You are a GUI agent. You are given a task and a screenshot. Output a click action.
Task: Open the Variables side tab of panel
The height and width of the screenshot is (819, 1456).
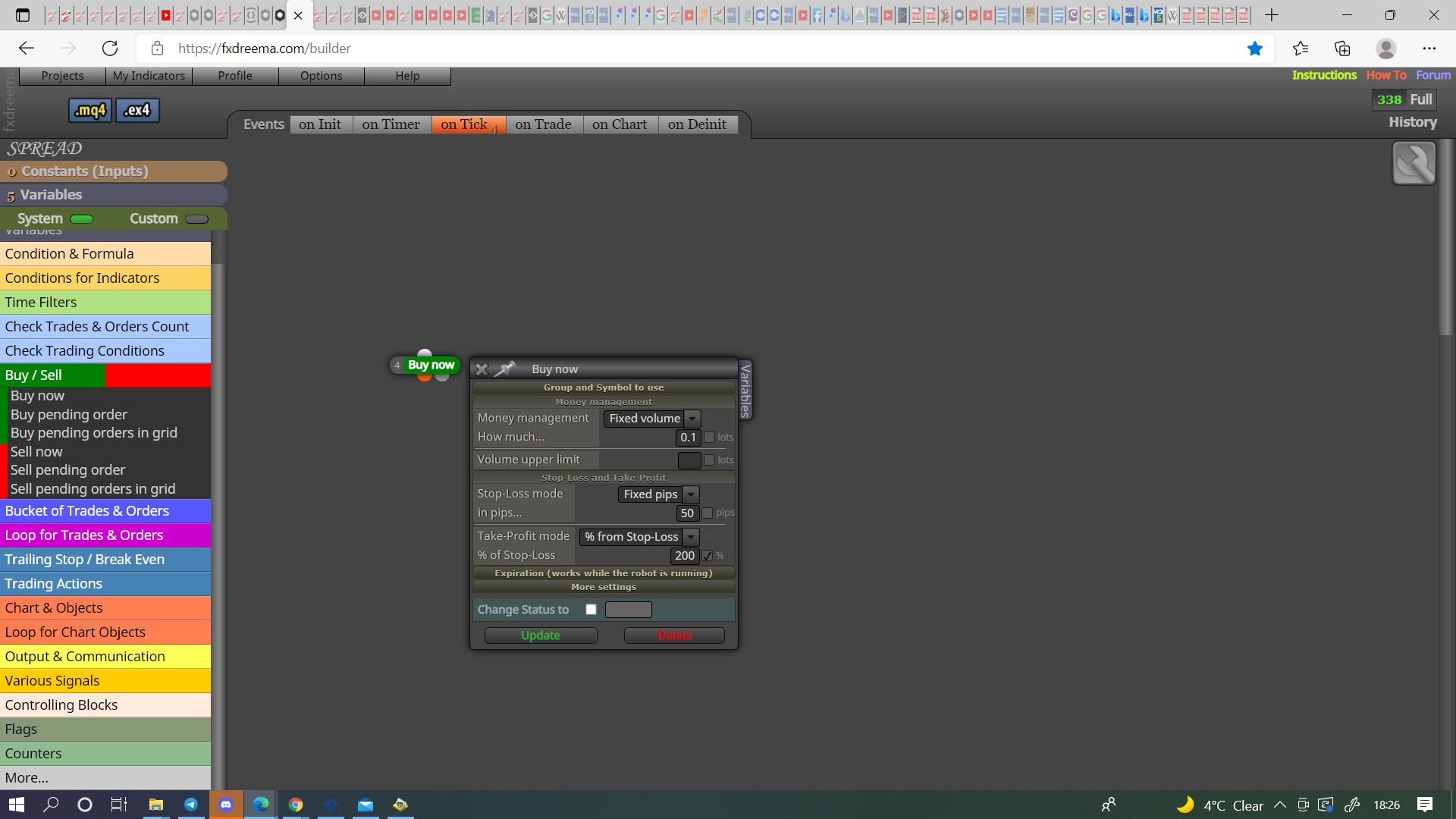745,390
